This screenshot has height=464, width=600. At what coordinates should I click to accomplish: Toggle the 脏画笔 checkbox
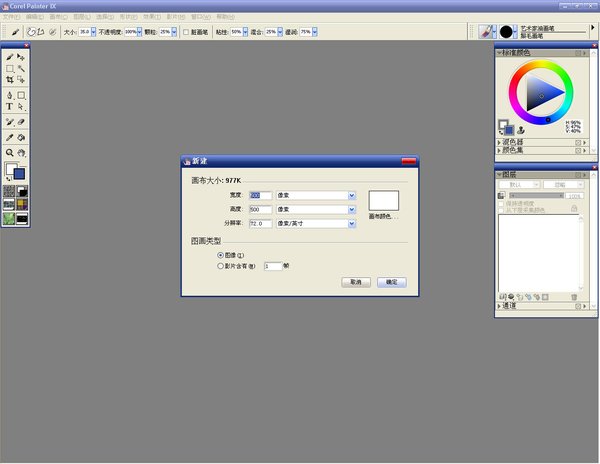pos(186,32)
